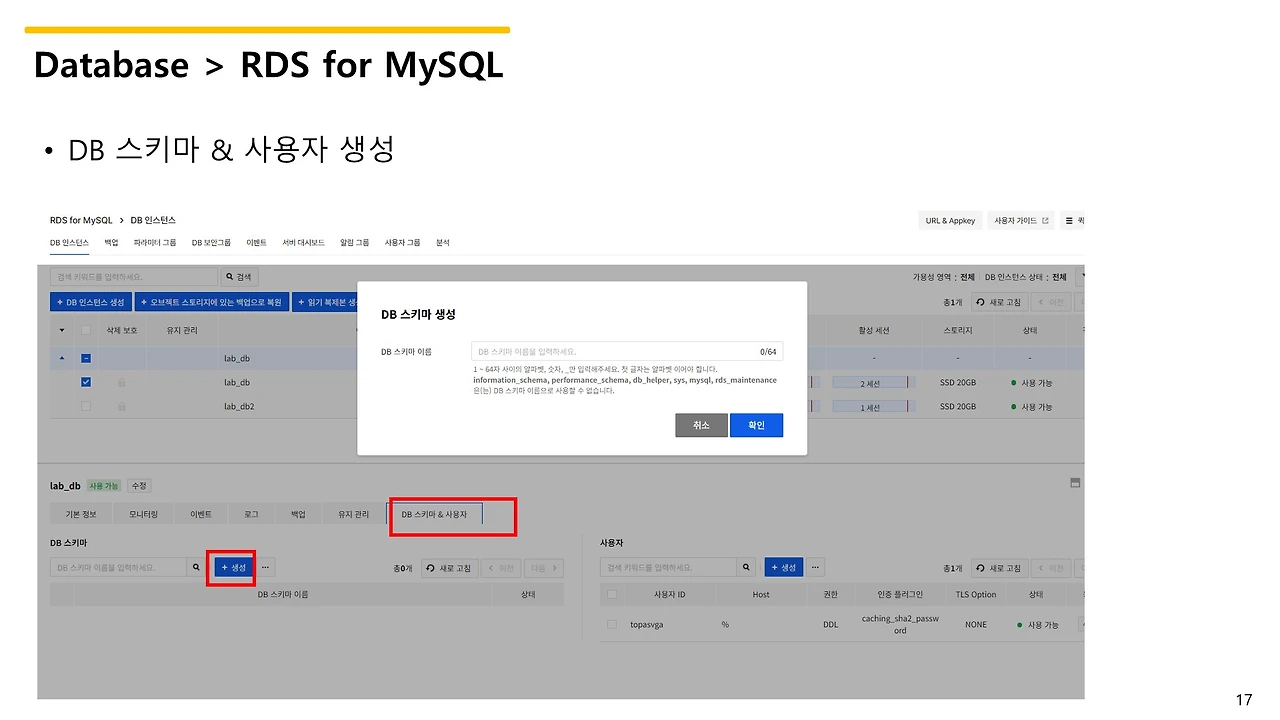Open the 로그 detail tab
This screenshot has height=720, width=1280.
251,514
